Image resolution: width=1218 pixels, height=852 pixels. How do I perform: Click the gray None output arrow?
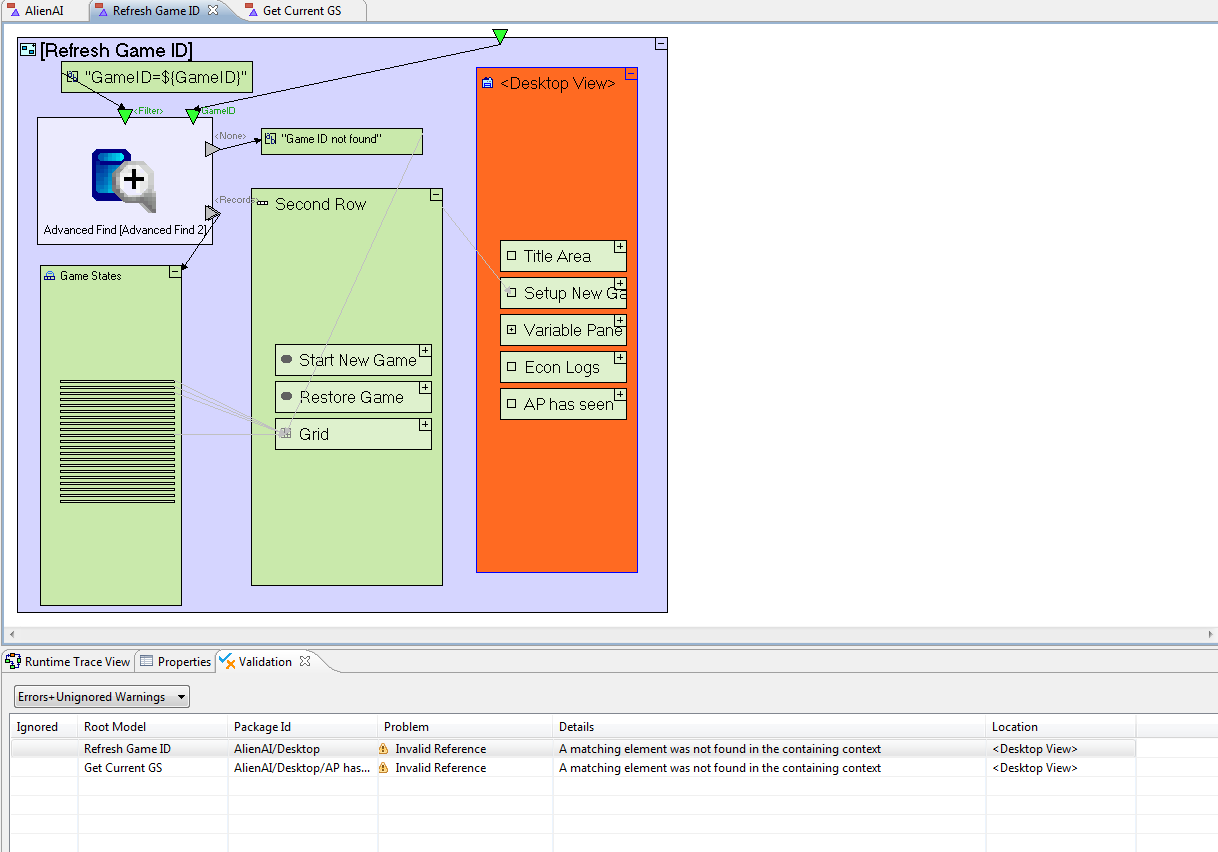[x=211, y=149]
